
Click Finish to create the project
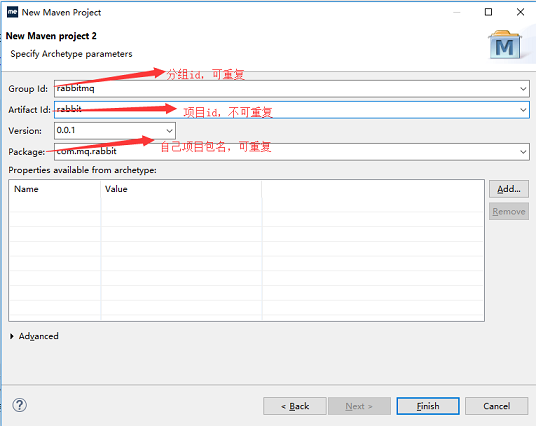pos(428,406)
